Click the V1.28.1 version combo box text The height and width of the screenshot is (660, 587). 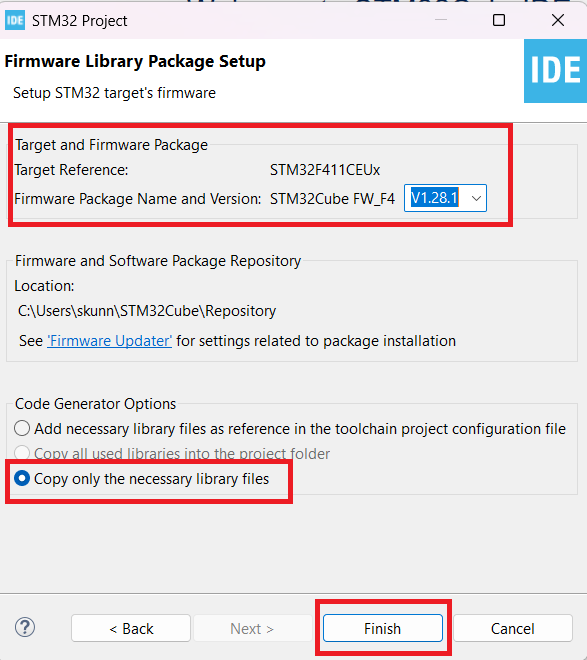tap(434, 198)
